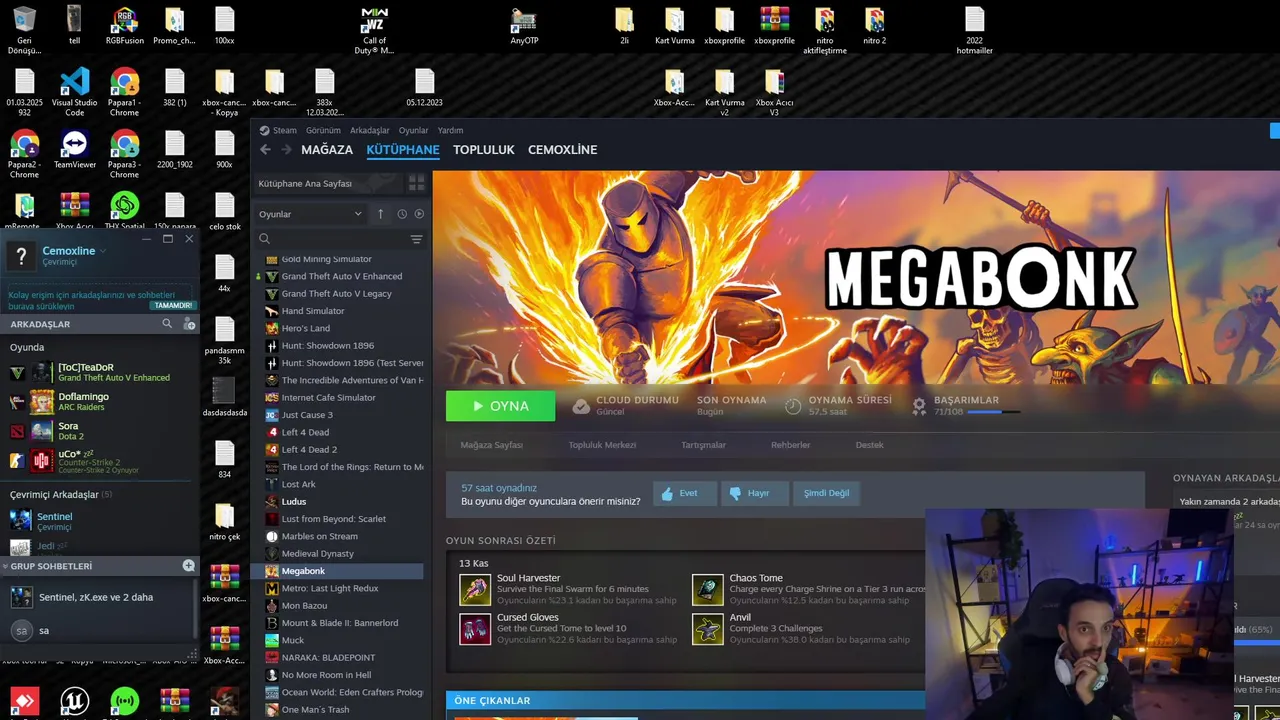The width and height of the screenshot is (1280, 720).
Task: Open the Steam menu
Action: pyautogui.click(x=284, y=130)
